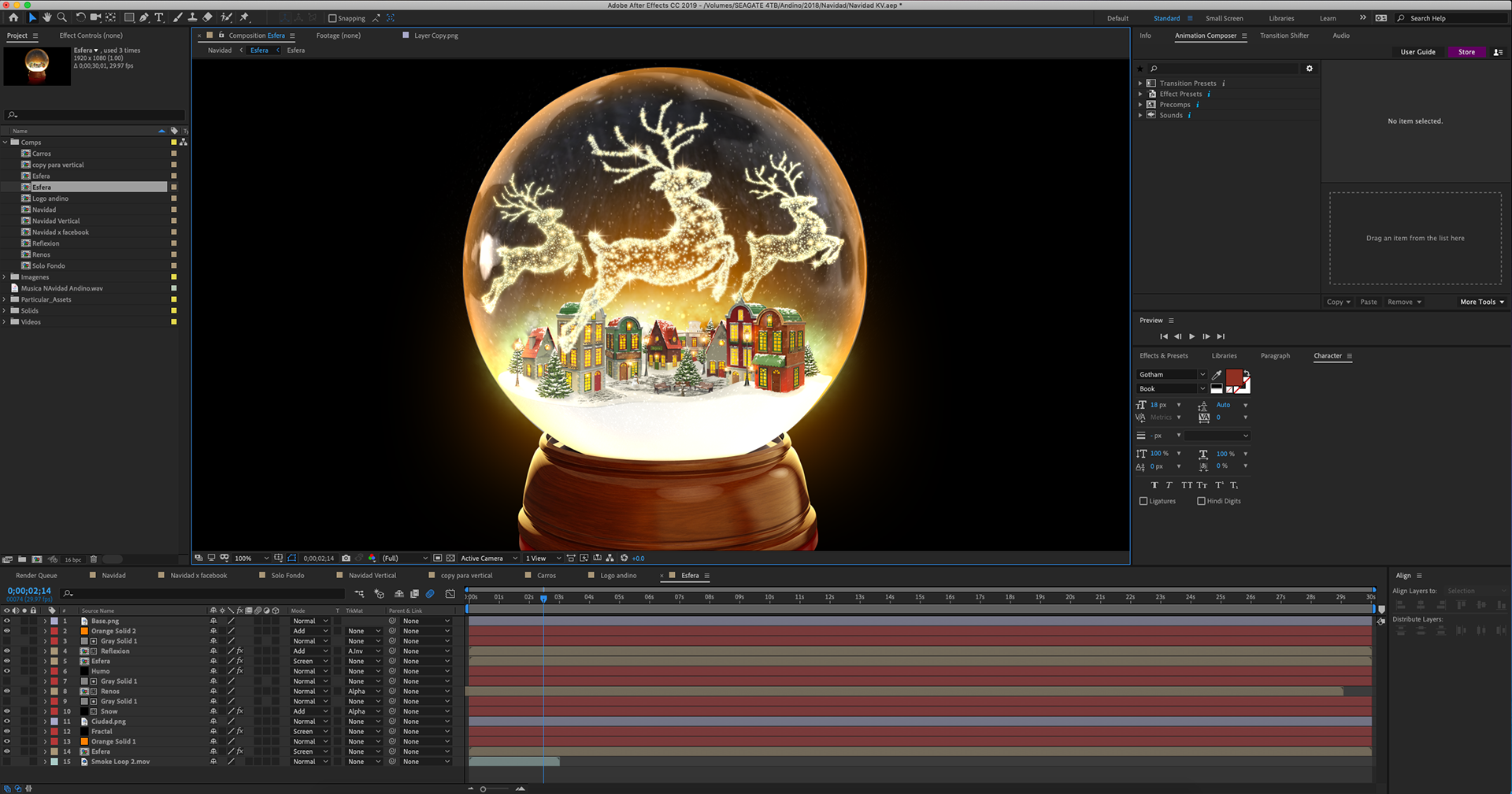Open the show channel RGB icon
Screen dimensions: 1512x794
click(x=372, y=558)
